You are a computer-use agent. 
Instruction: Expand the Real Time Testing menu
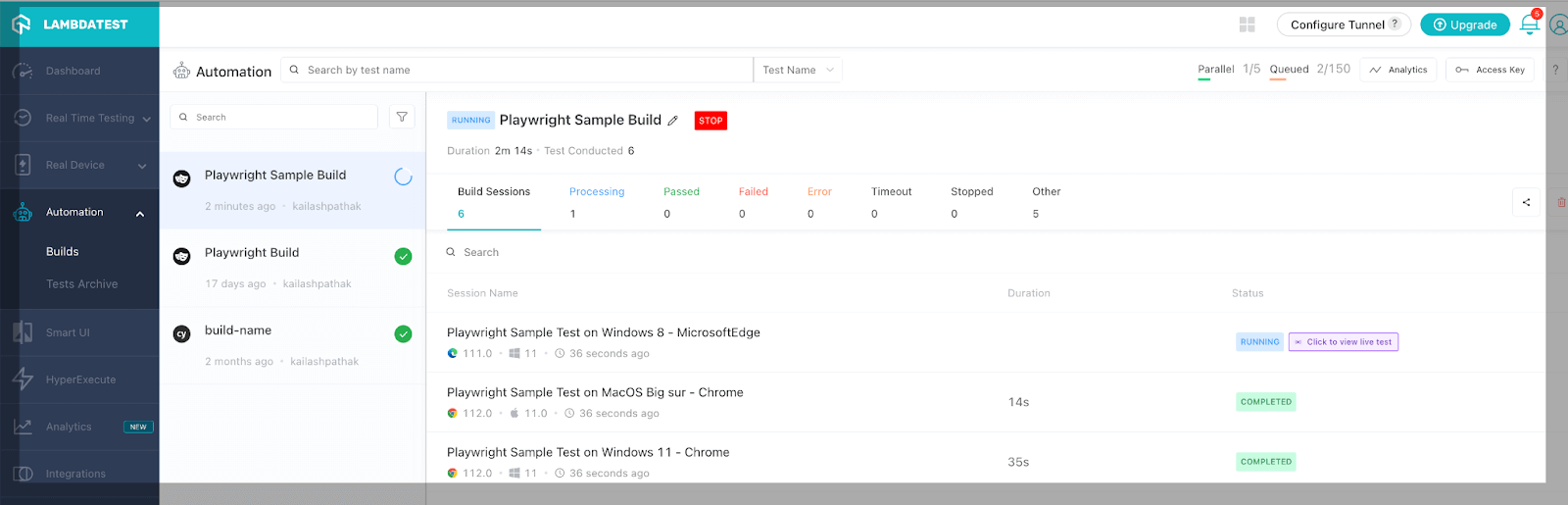coord(146,119)
